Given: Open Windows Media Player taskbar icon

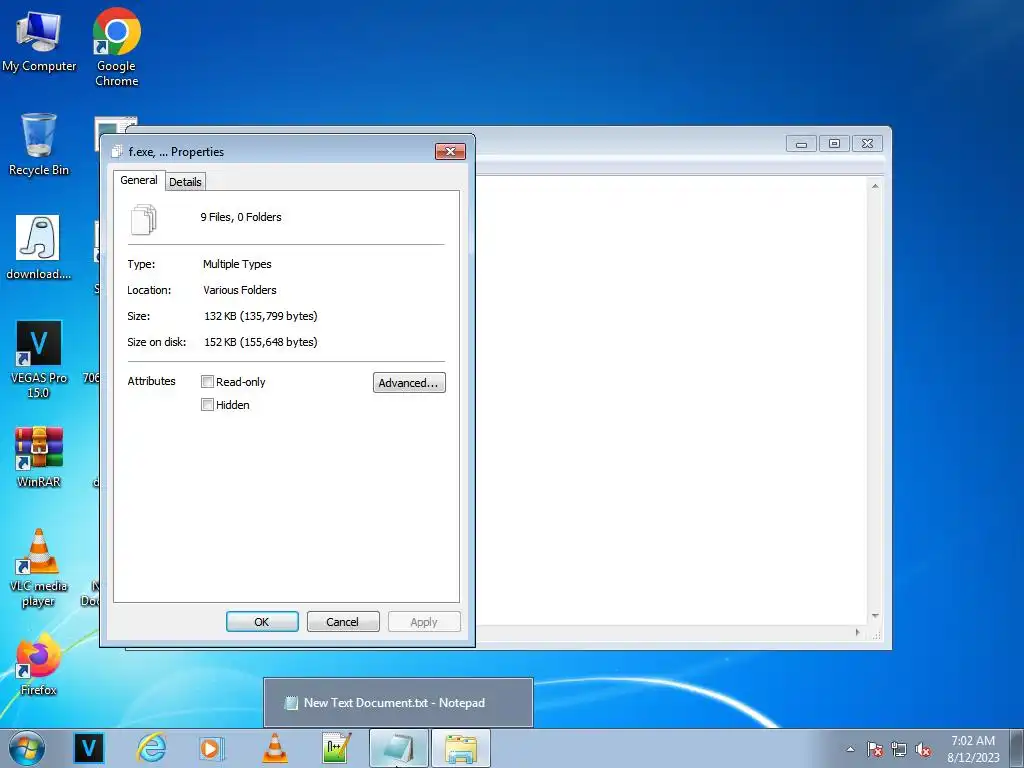Looking at the screenshot, I should pos(211,748).
